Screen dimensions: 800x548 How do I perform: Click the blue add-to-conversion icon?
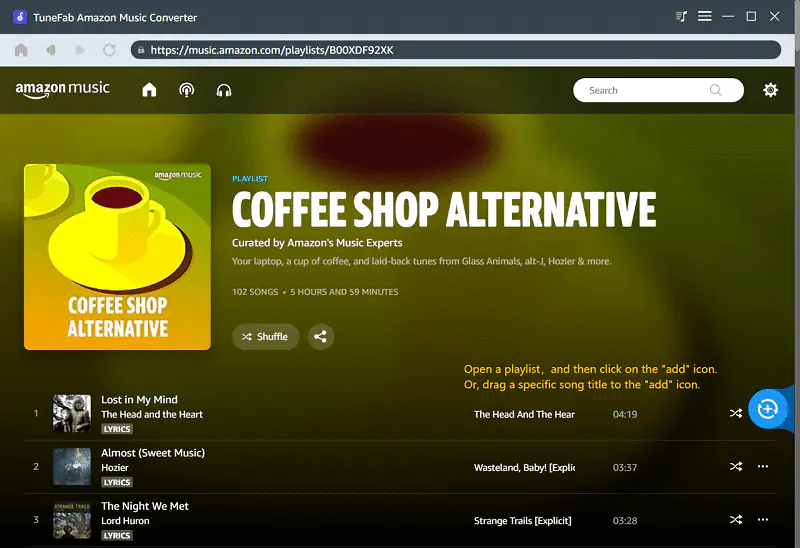pos(767,409)
